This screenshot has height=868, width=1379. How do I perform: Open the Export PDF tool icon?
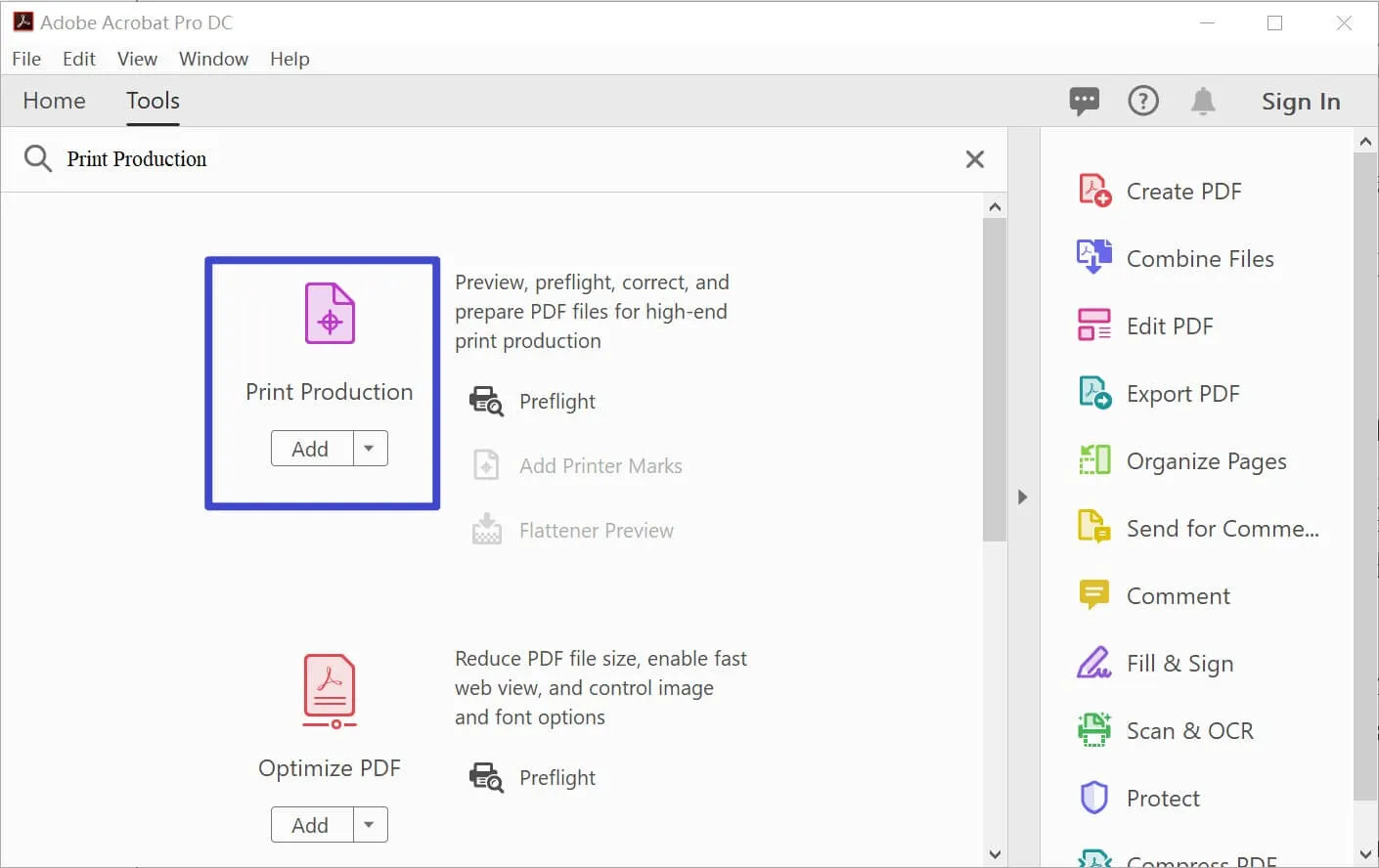1094,393
